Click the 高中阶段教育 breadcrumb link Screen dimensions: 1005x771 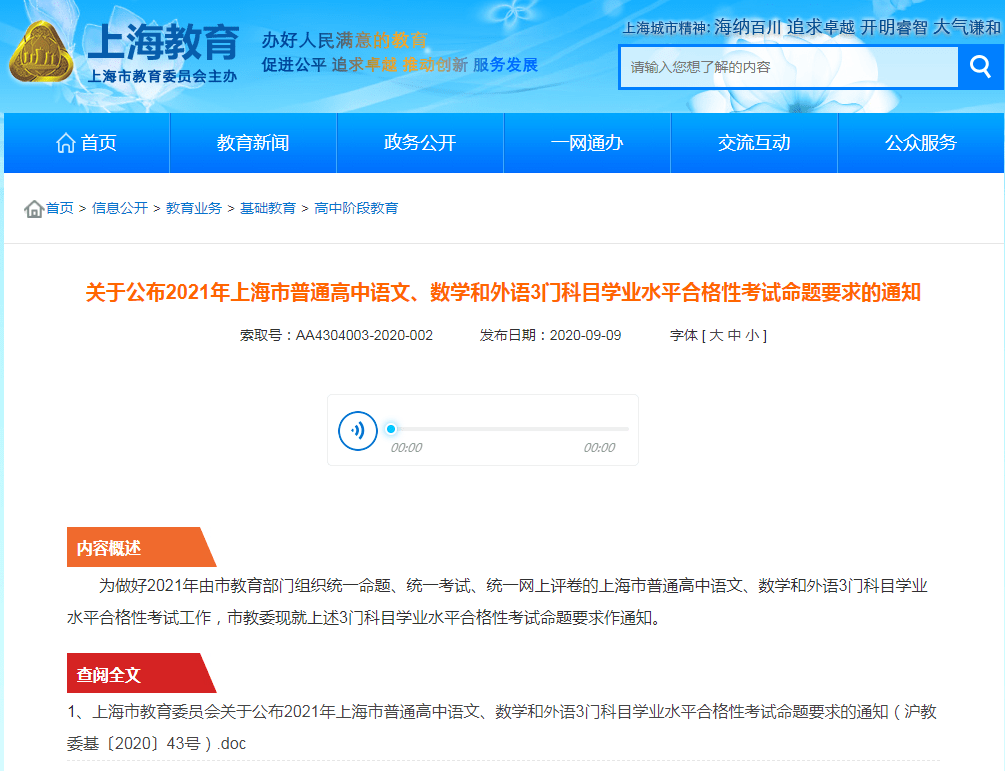[x=356, y=208]
